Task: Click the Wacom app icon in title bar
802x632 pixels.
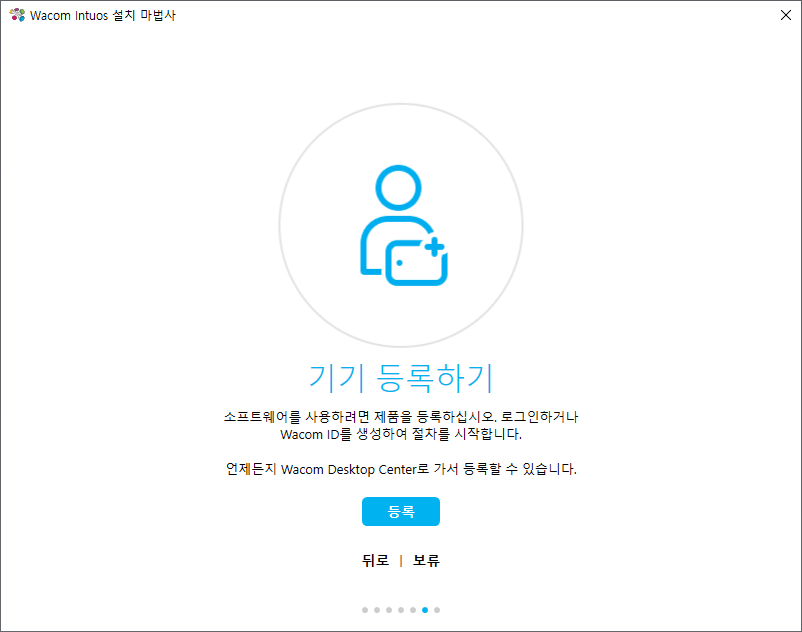Action: pyautogui.click(x=17, y=15)
